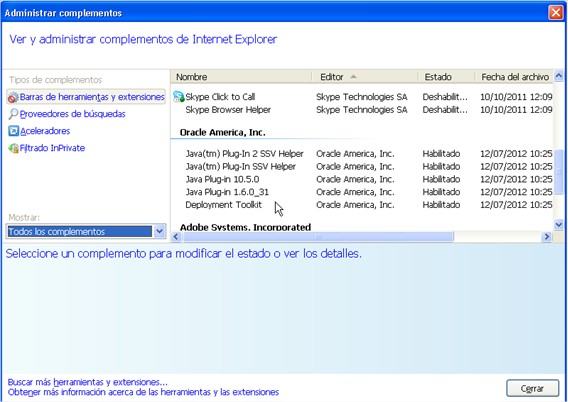Image resolution: width=568 pixels, height=402 pixels.
Task: Open Obtener más información acerca link
Action: click(143, 392)
